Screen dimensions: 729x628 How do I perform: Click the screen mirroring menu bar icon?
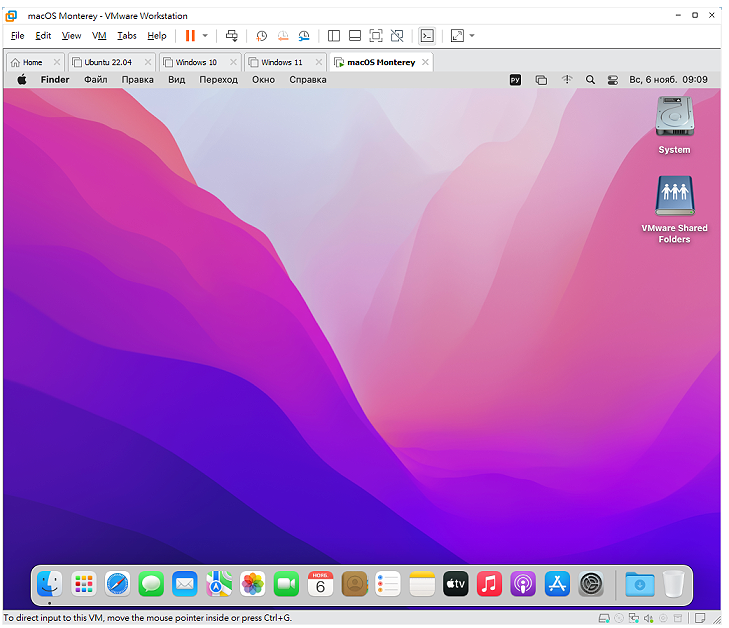click(541, 80)
